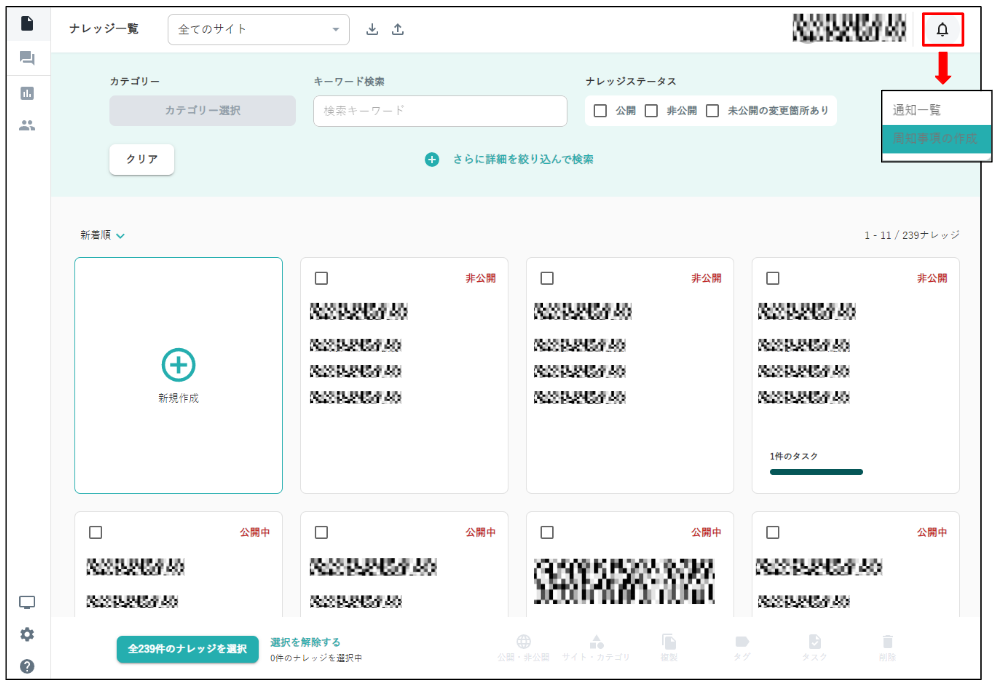The width and height of the screenshot is (1001, 684).
Task: Tick the 非公開 status checkbox
Action: tap(651, 111)
